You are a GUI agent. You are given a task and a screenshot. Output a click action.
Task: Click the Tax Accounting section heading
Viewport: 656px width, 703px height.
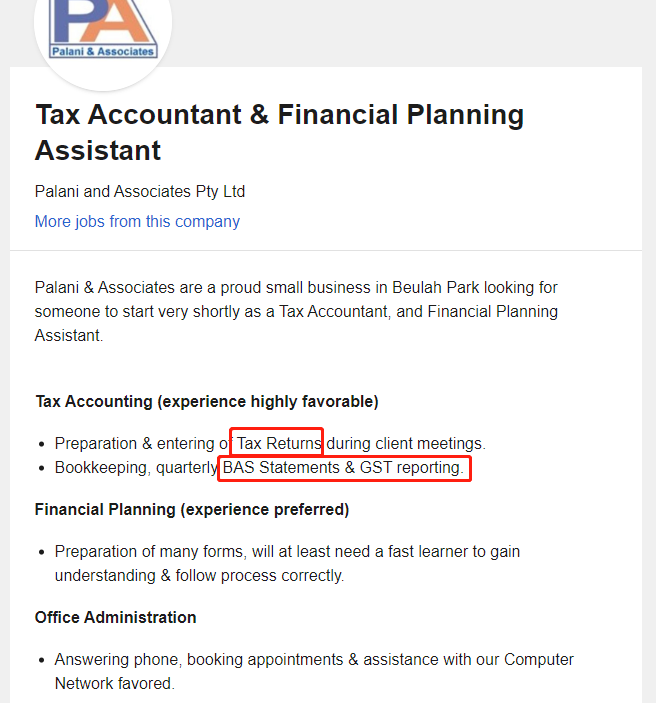pyautogui.click(x=207, y=402)
